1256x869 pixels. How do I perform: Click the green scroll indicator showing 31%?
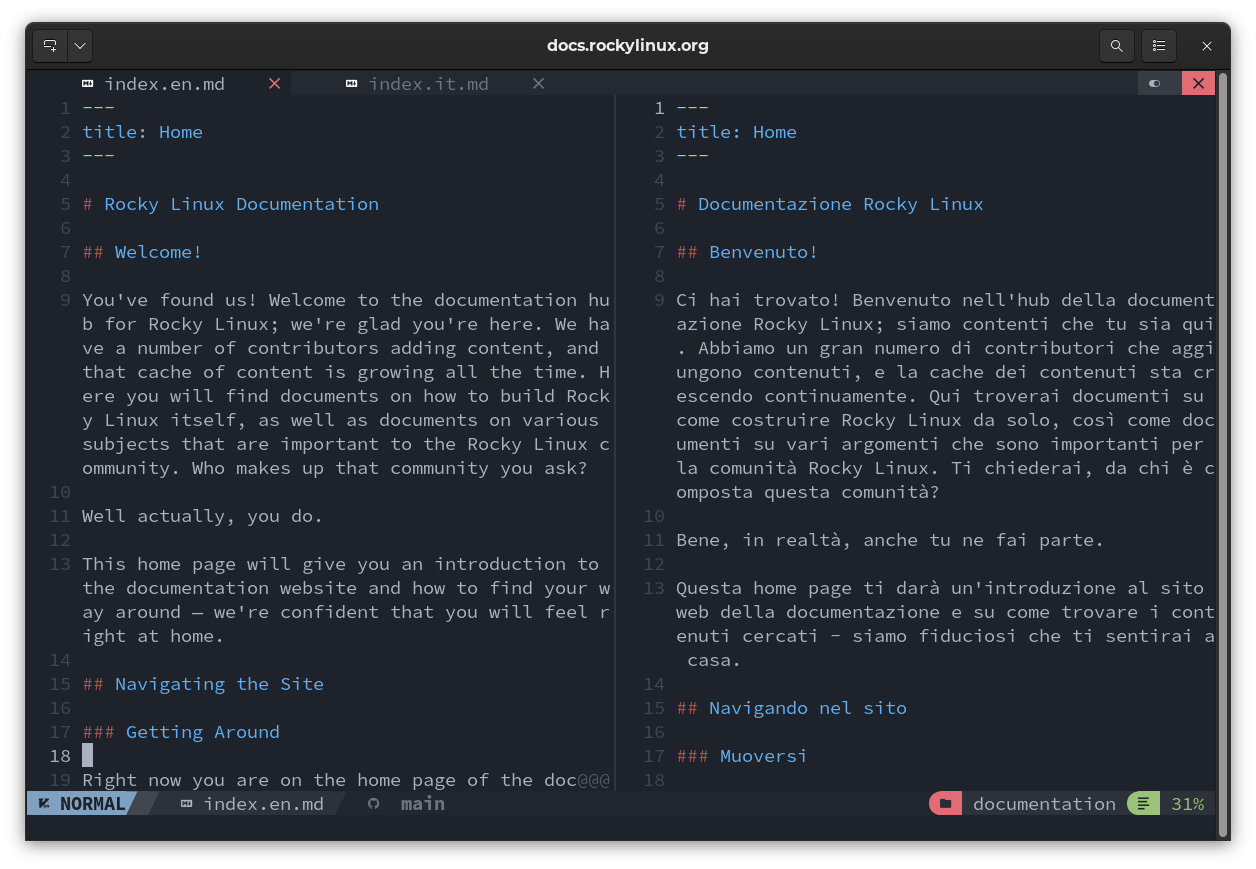point(1143,803)
